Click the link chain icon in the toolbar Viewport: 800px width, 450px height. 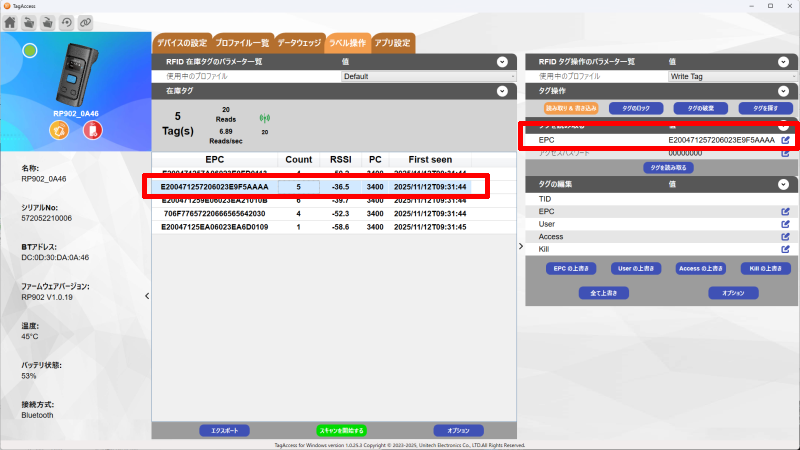tap(85, 21)
